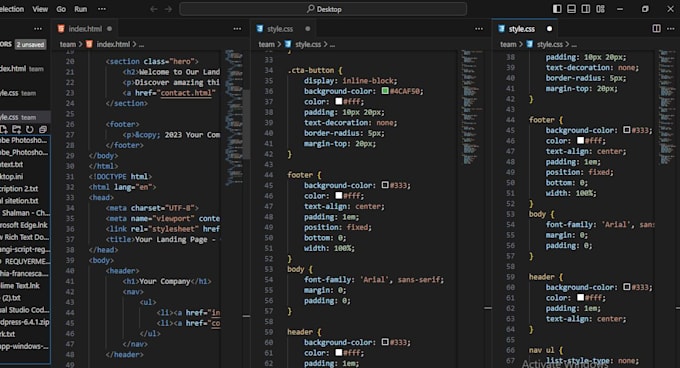This screenshot has width=680, height=368.
Task: Select the 'lime Text.lnk' file in Explorer
Action: 25,285
